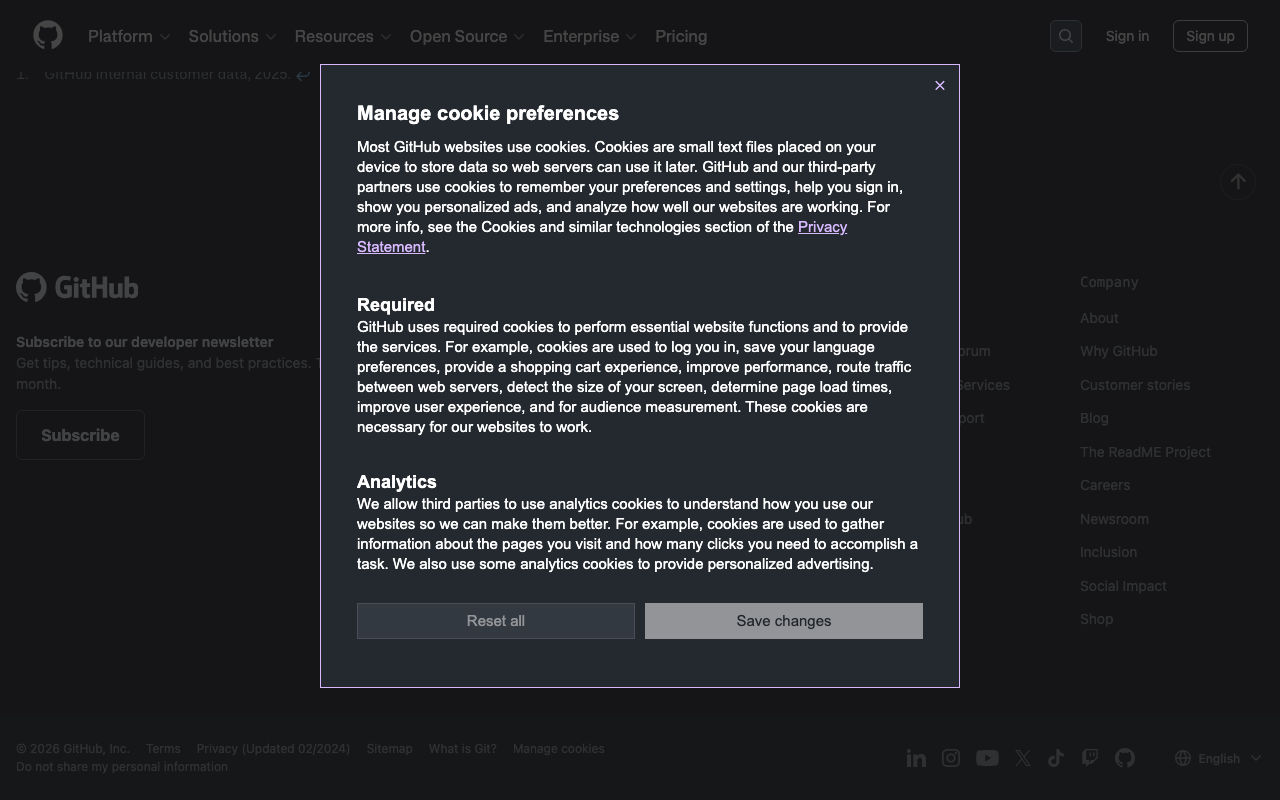Click the search magnifier icon

tap(1066, 36)
